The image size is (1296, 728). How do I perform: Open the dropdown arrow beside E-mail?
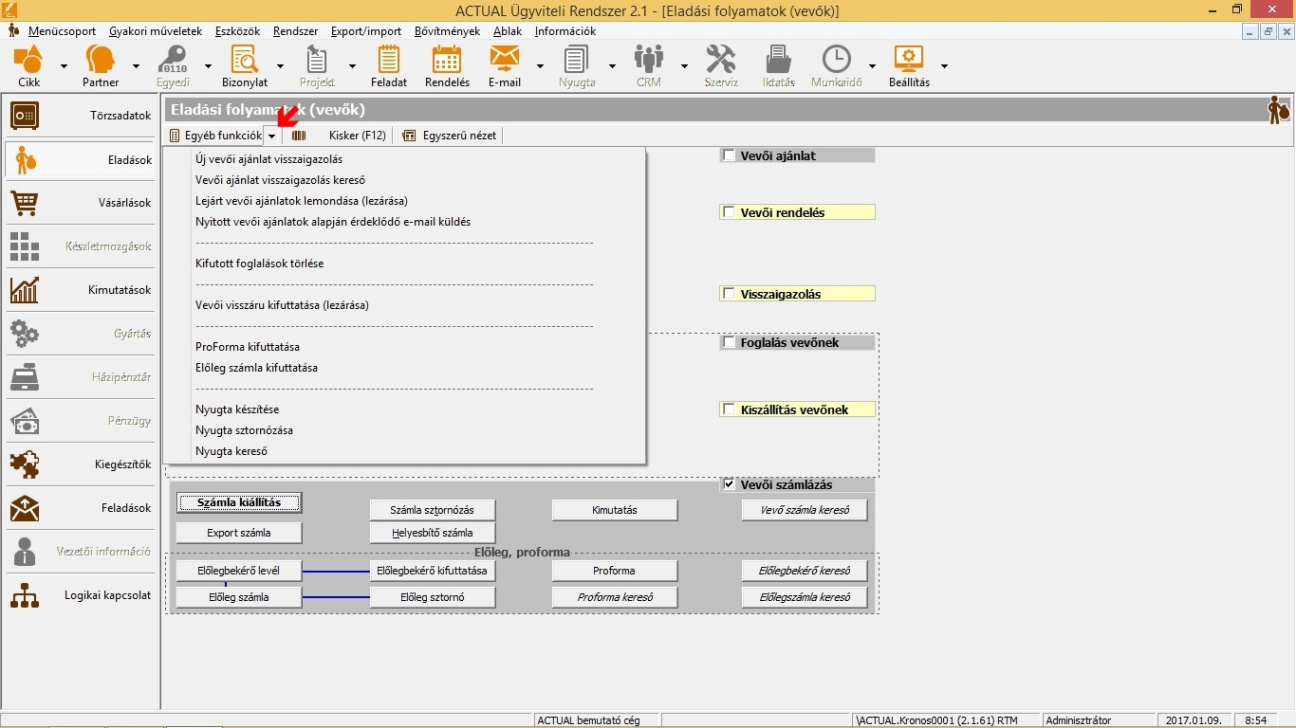coord(540,66)
